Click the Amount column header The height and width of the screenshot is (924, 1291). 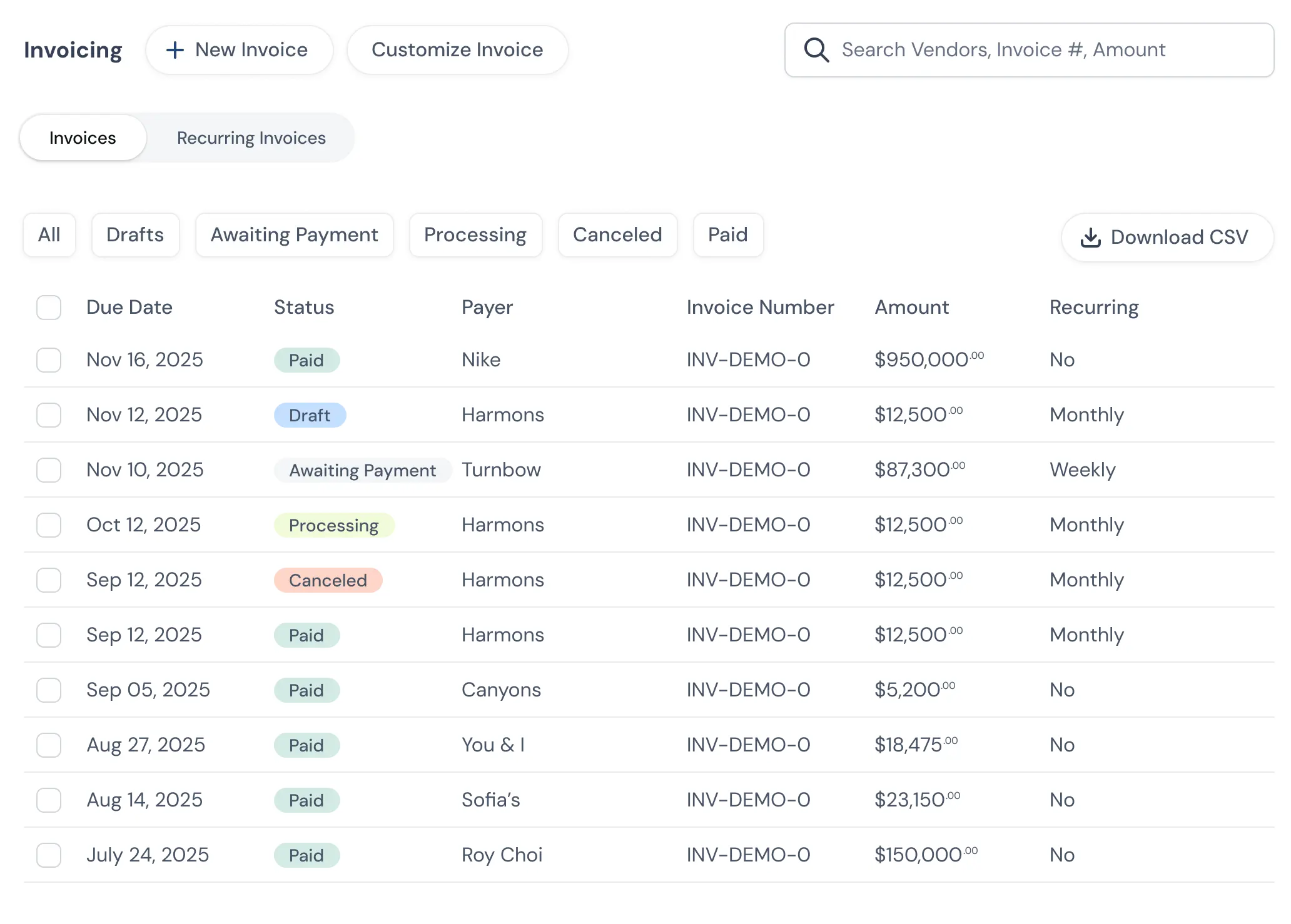(911, 308)
